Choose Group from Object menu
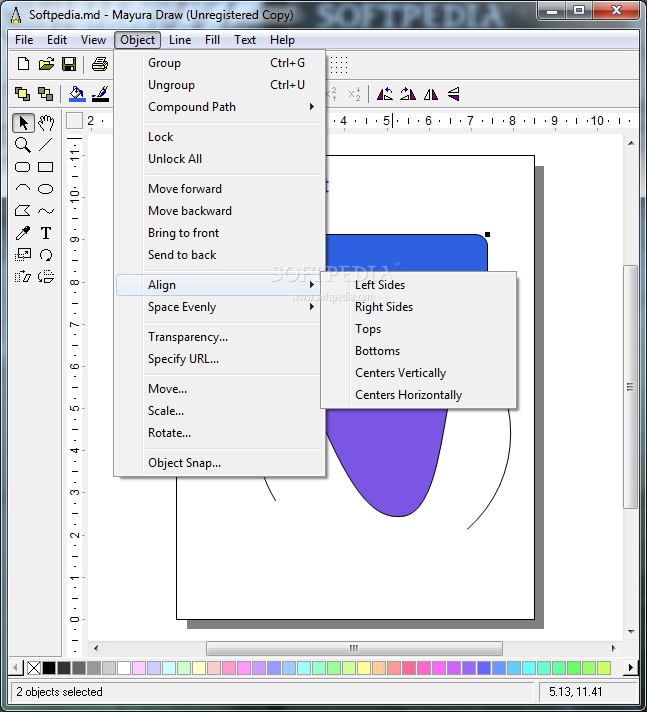This screenshot has height=712, width=647. 220,63
